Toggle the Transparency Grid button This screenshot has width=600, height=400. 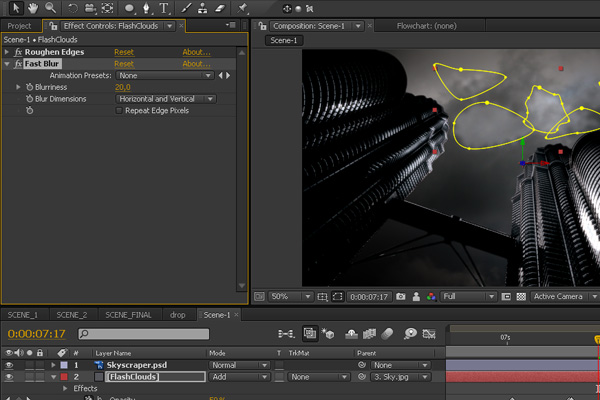pos(521,297)
